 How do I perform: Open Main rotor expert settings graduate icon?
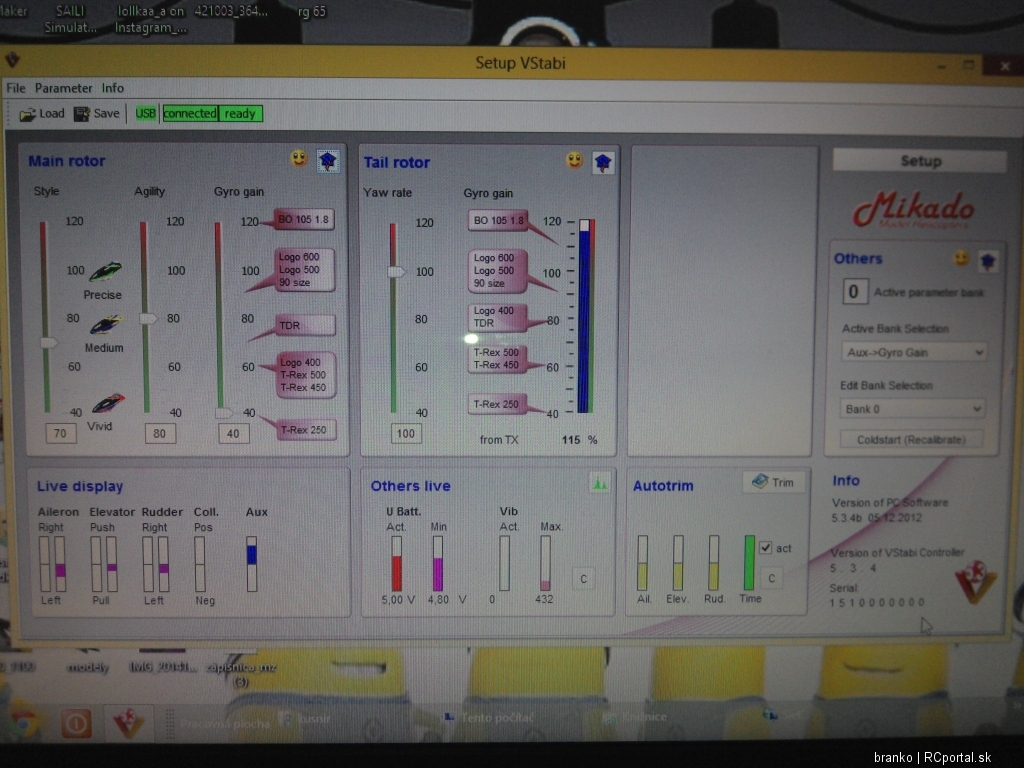coord(328,161)
